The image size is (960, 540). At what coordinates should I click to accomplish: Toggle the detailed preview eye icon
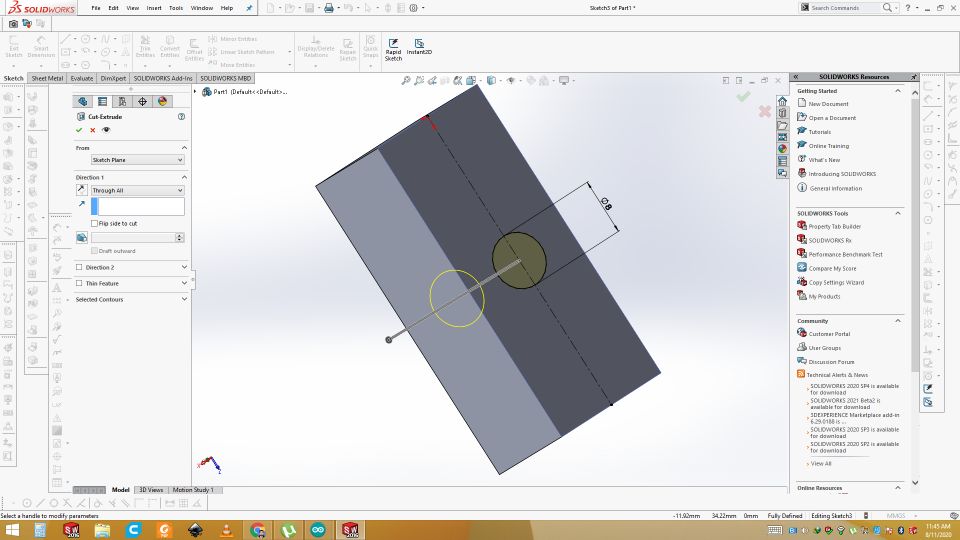[106, 130]
